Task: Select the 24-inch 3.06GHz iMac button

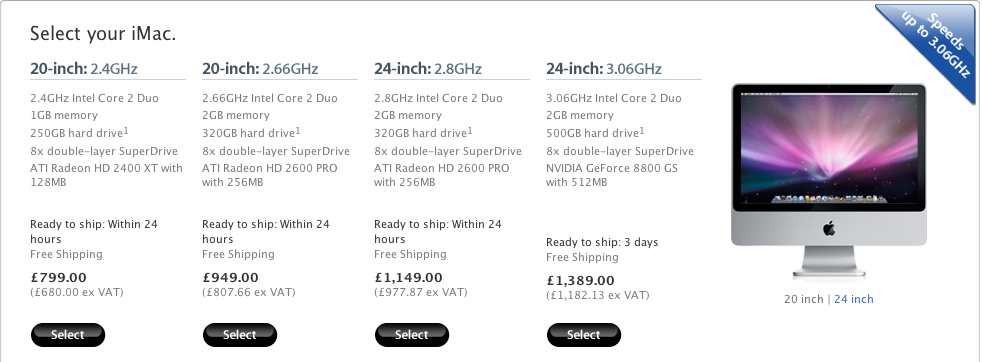Action: pos(584,335)
